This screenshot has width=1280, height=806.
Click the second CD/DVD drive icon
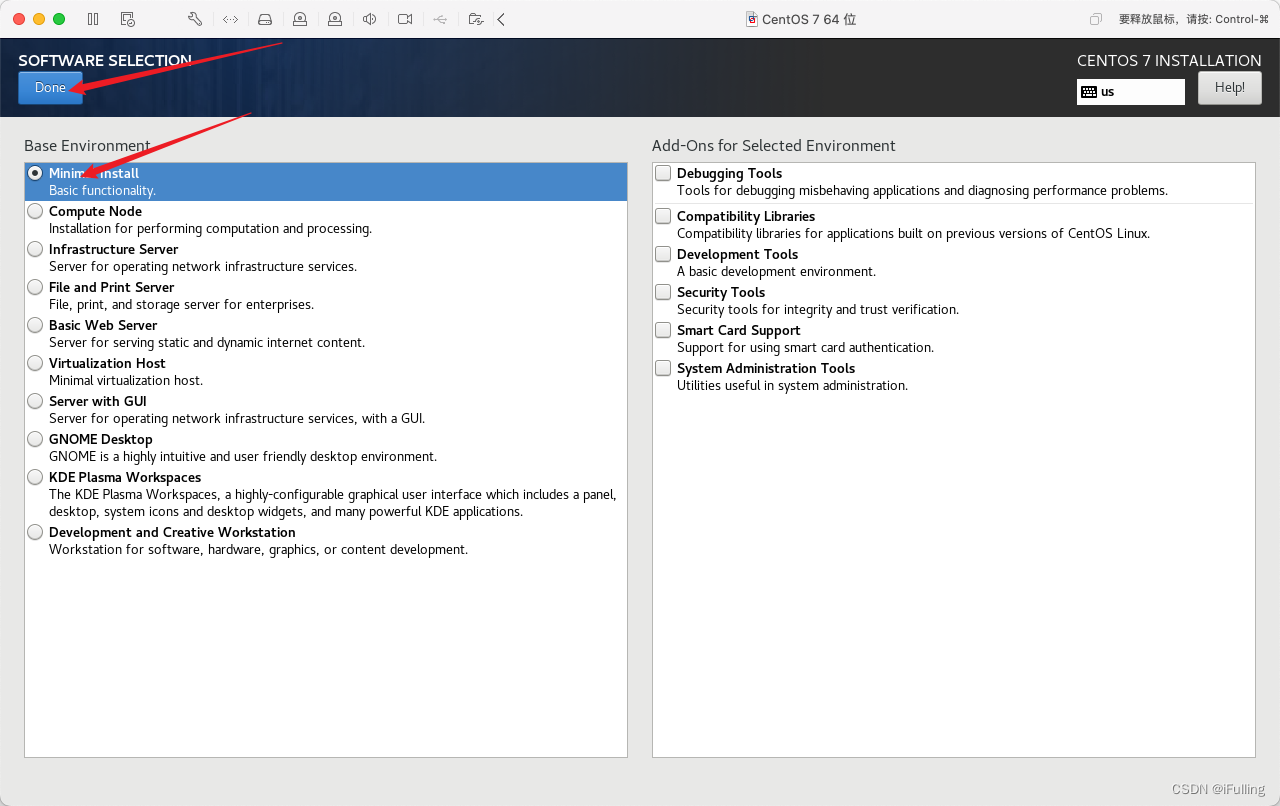[335, 19]
